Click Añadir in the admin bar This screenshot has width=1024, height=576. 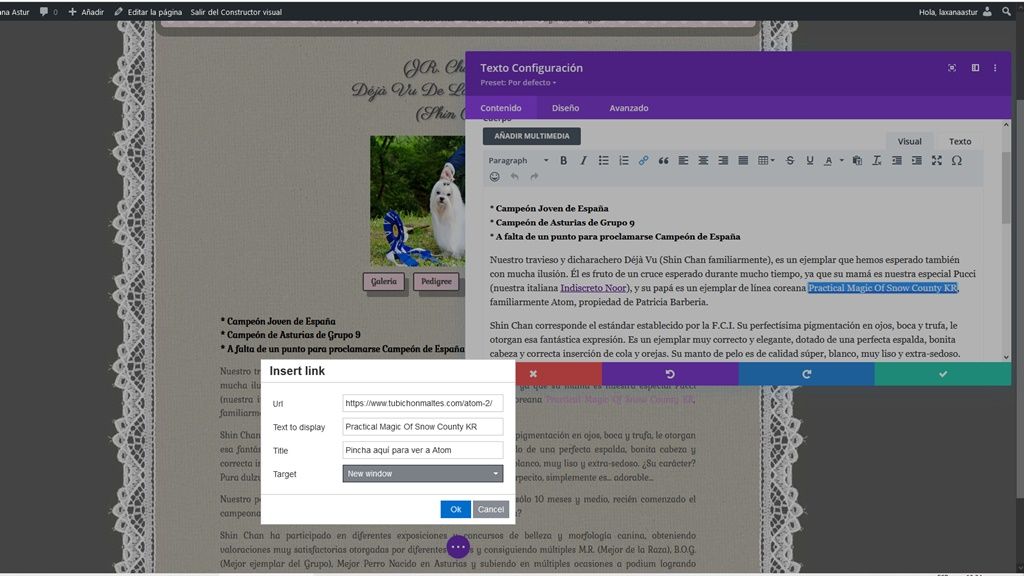(86, 12)
